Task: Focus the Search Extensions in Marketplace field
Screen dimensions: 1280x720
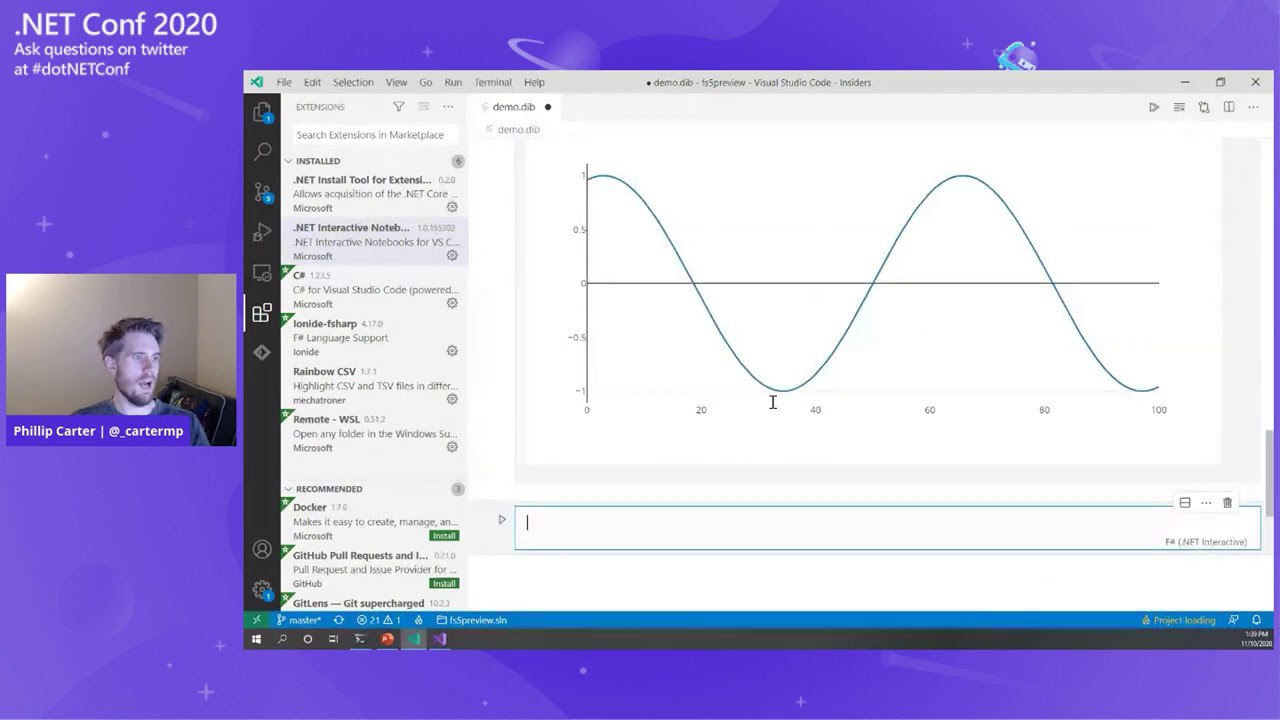Action: 375,135
